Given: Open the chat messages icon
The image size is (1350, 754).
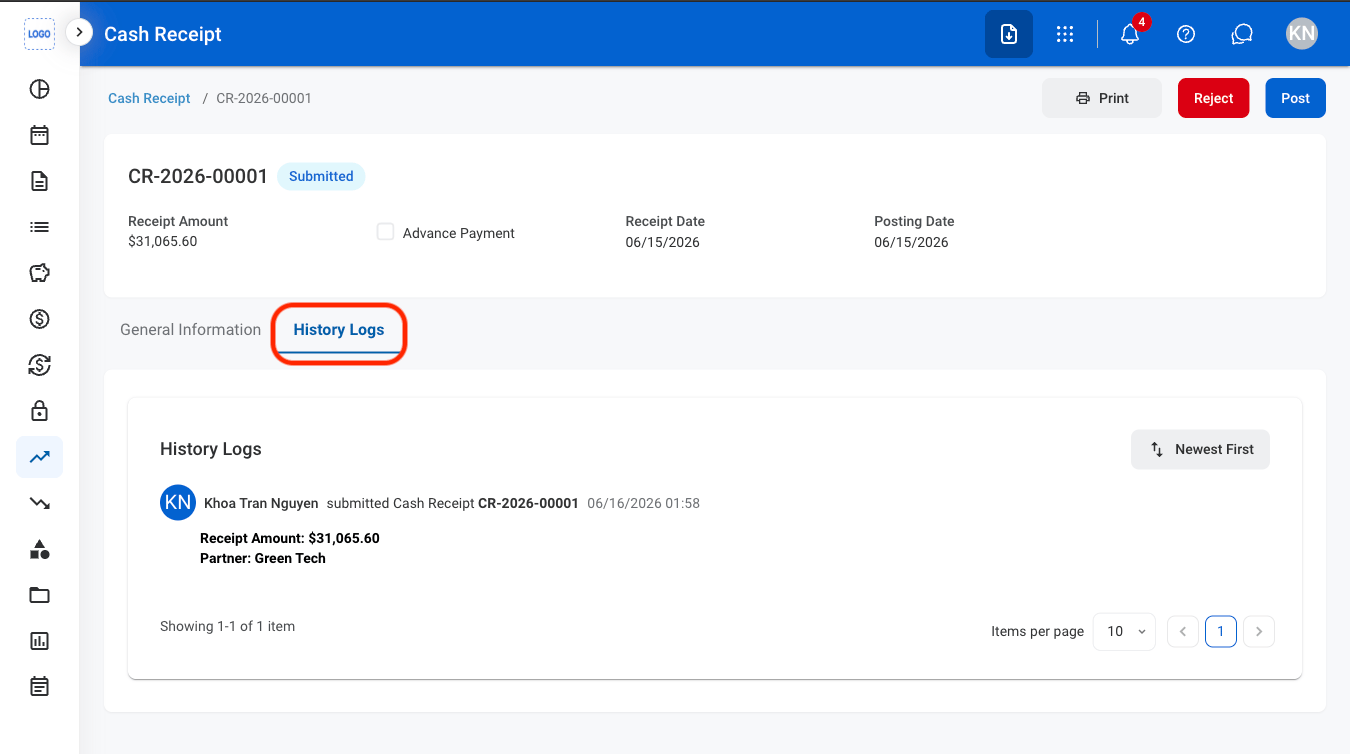Looking at the screenshot, I should coord(1242,34).
